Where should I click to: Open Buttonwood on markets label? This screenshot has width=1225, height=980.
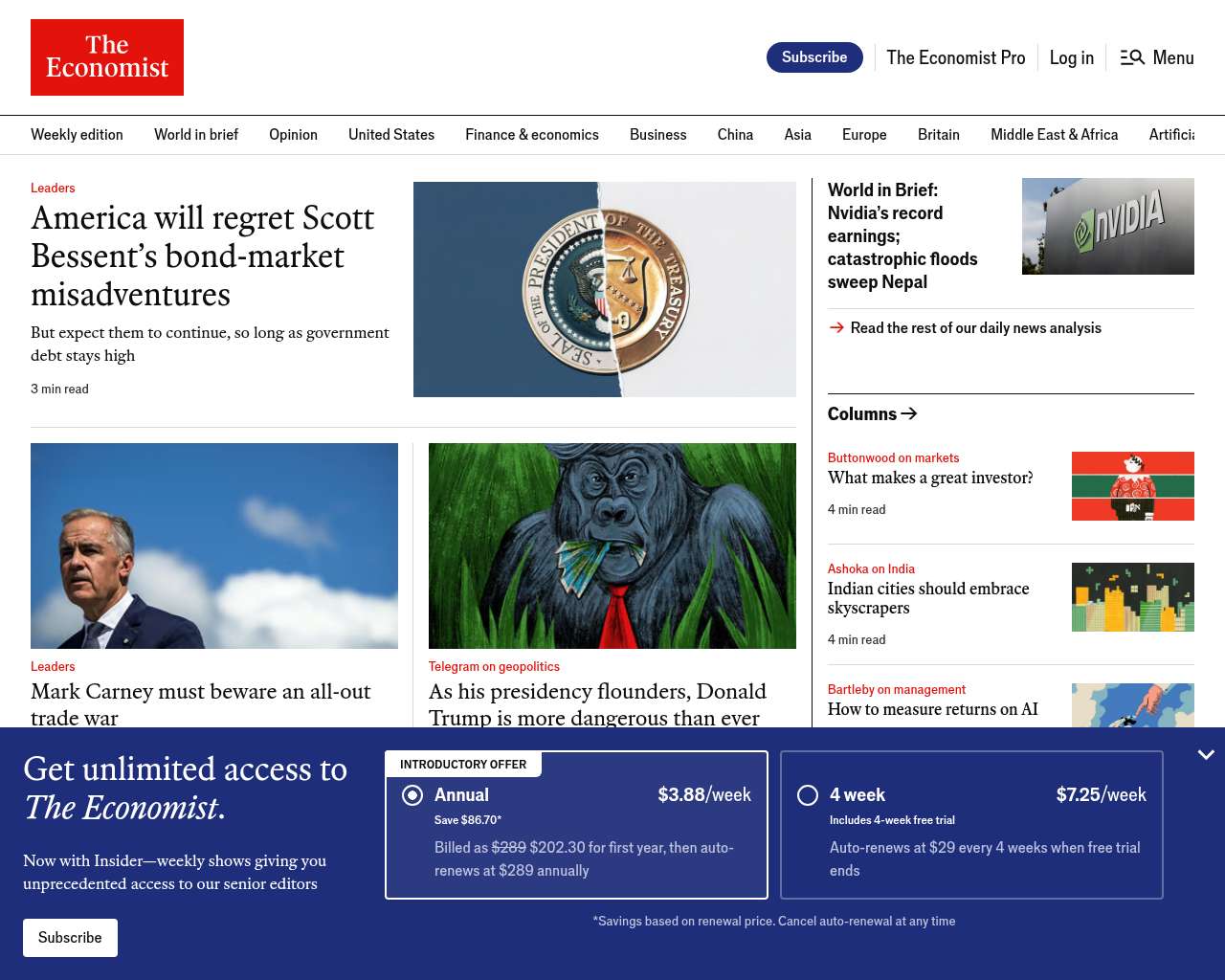pos(893,457)
